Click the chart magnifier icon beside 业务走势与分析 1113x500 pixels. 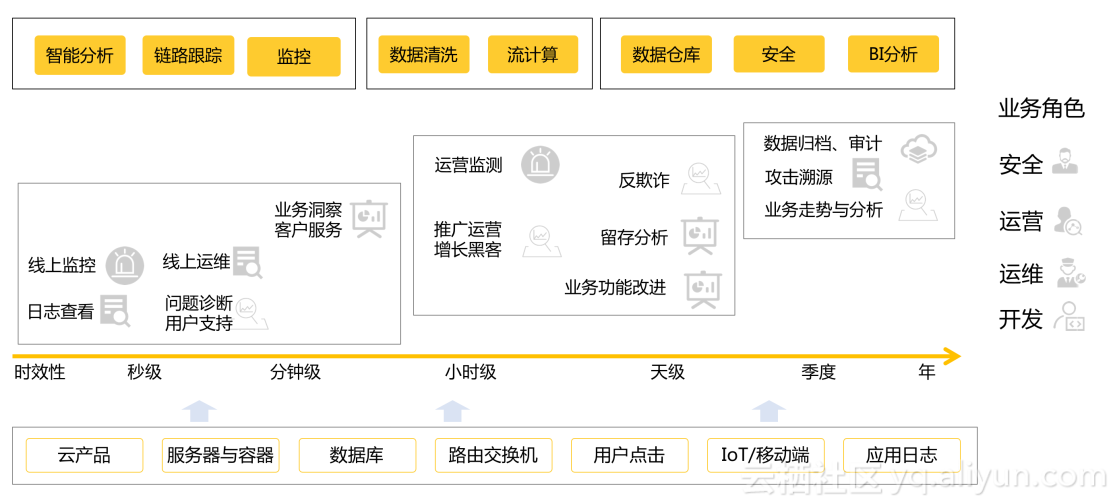click(x=918, y=205)
